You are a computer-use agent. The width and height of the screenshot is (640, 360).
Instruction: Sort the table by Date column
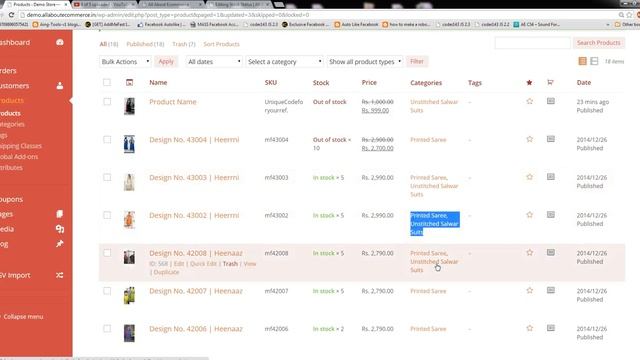584,82
